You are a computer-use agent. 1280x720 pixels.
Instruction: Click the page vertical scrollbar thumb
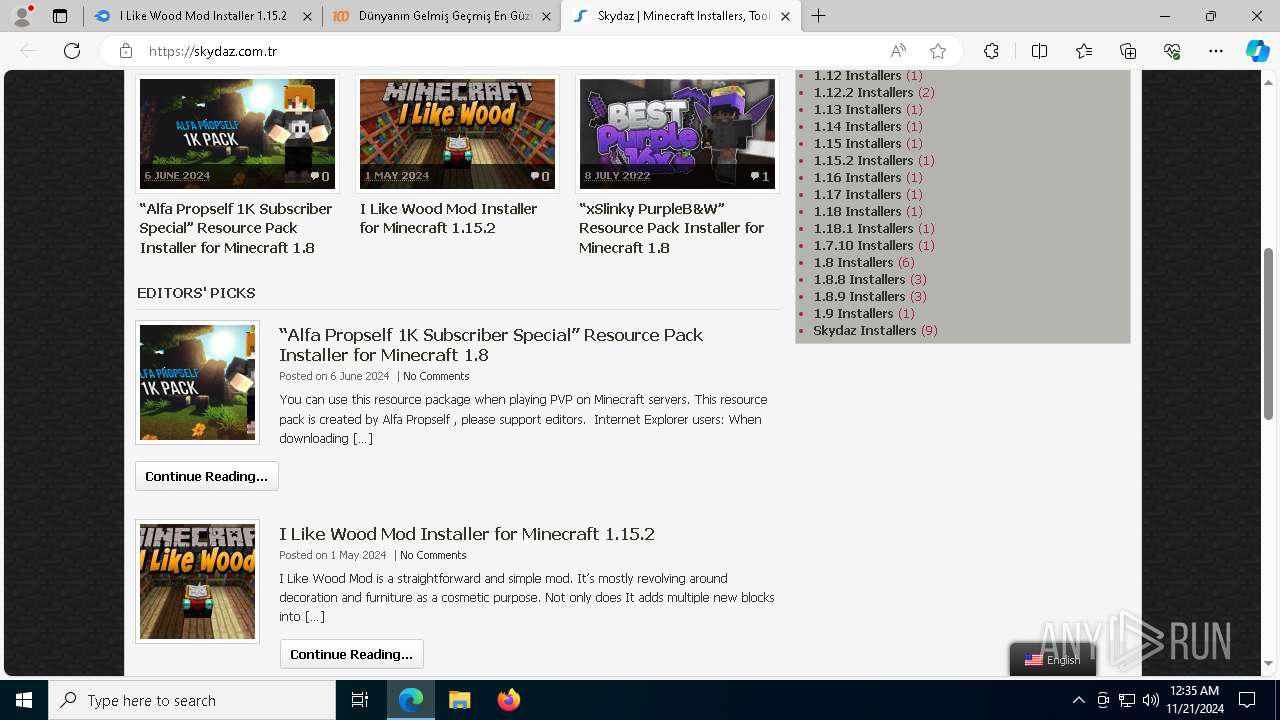tap(1268, 333)
